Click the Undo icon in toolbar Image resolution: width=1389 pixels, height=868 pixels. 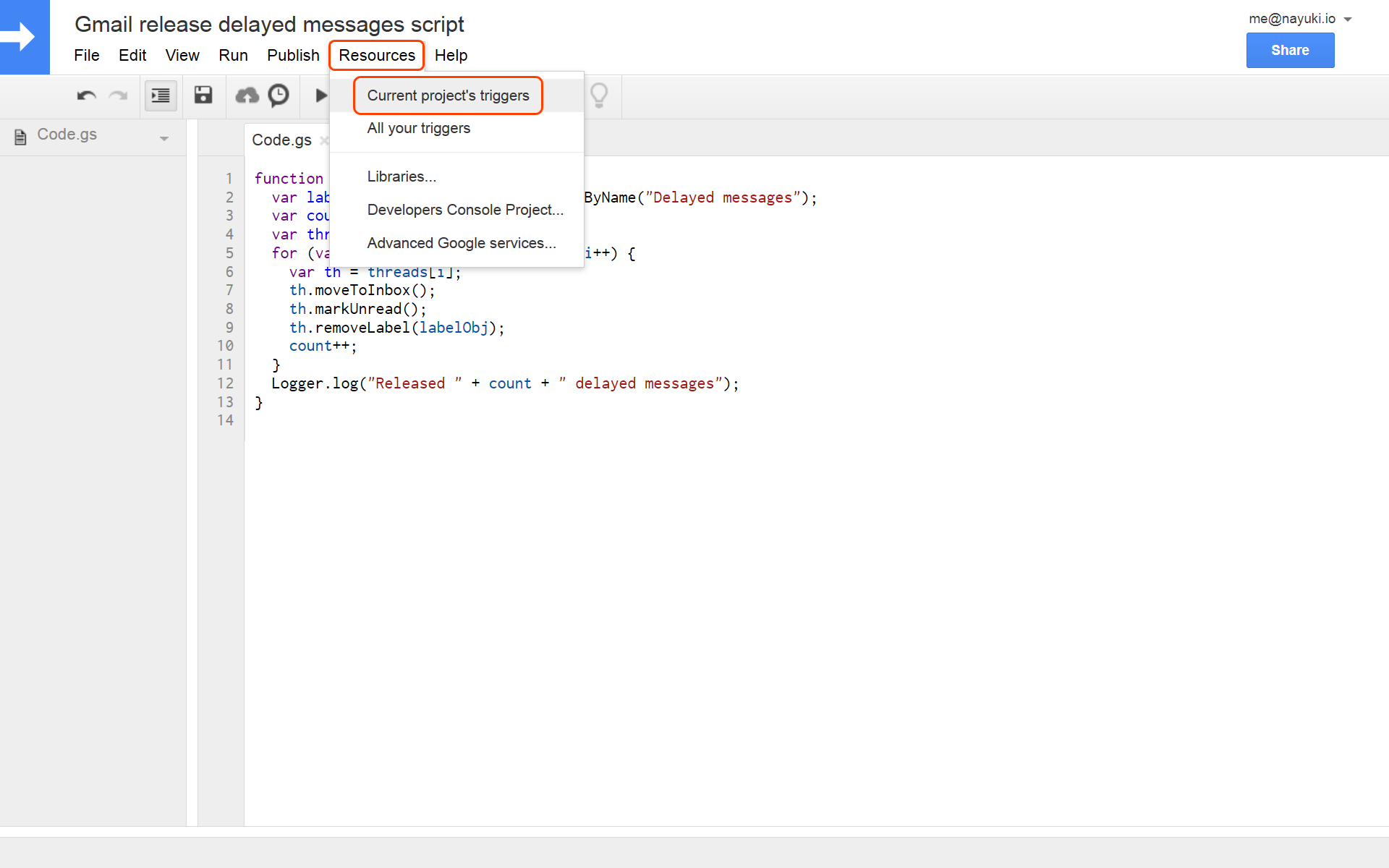[x=86, y=95]
